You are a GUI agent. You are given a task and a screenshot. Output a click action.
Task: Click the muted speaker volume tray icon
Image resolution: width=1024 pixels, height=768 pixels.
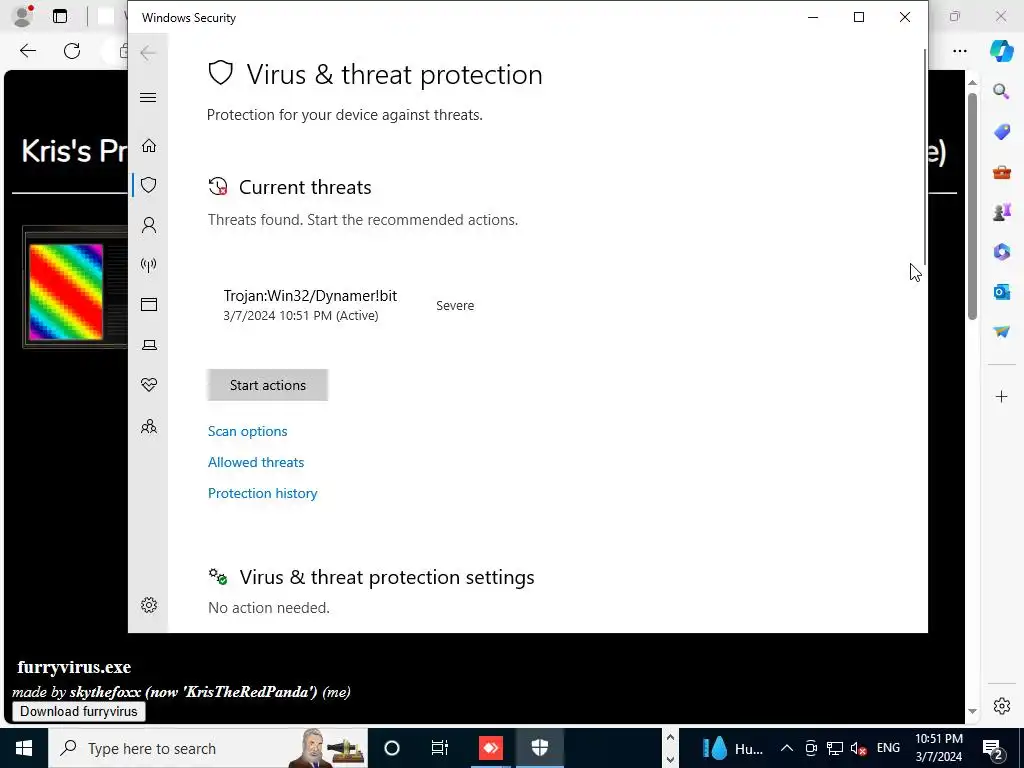(x=859, y=748)
